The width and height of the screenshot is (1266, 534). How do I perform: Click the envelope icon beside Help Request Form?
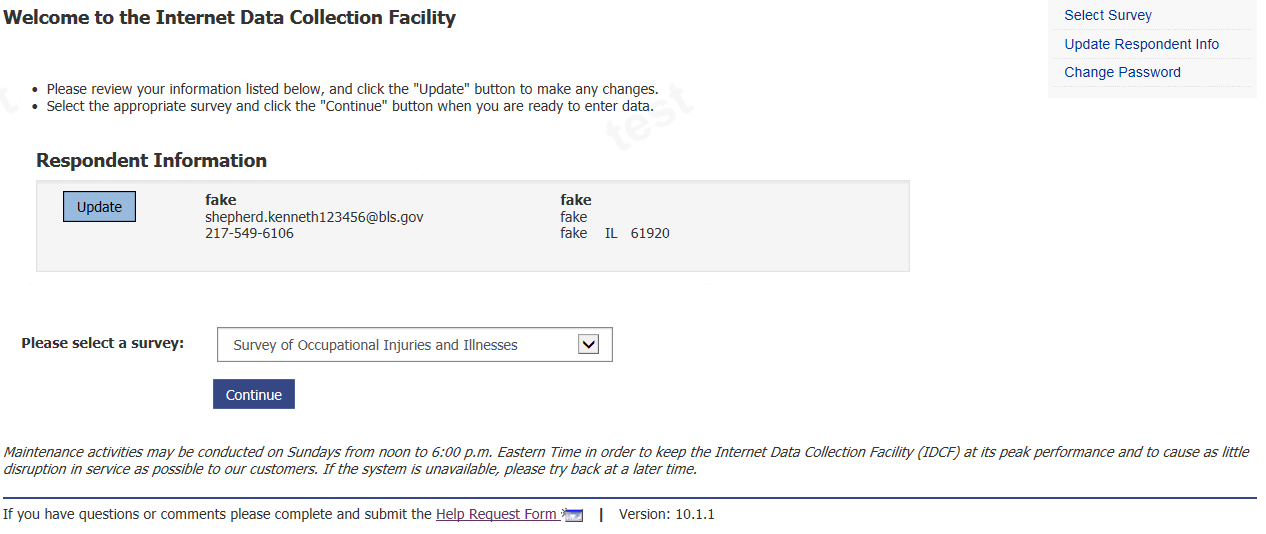coord(573,515)
